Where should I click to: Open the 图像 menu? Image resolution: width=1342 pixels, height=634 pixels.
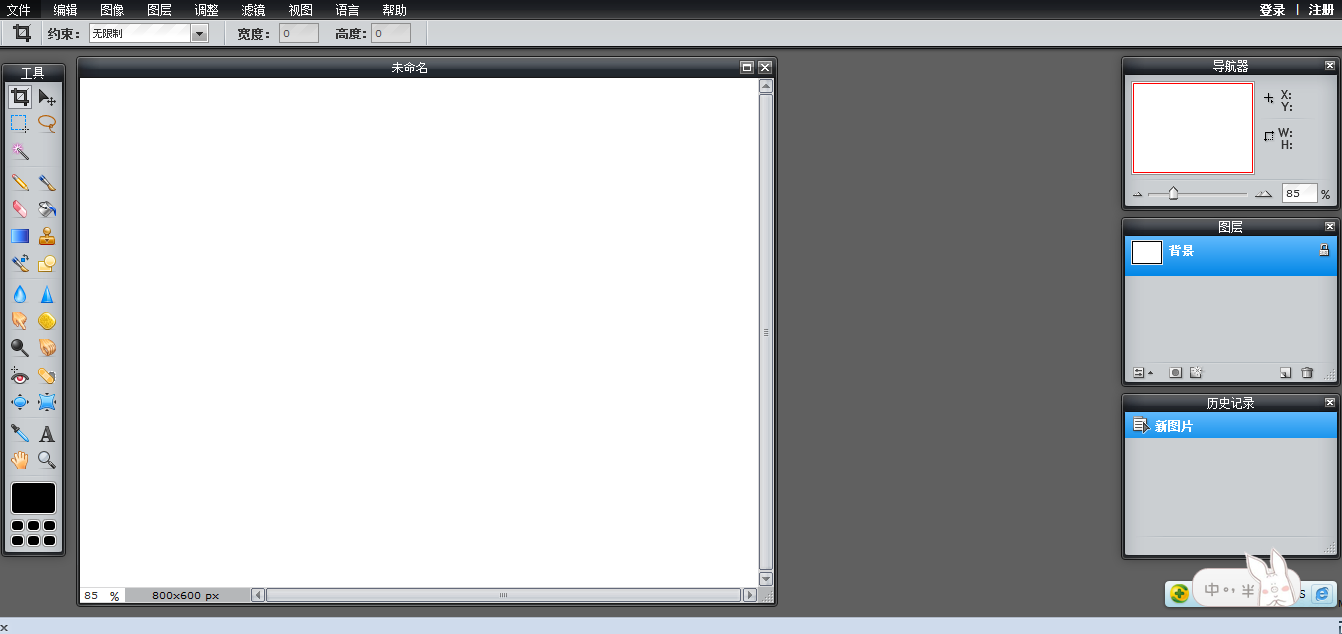pos(112,10)
